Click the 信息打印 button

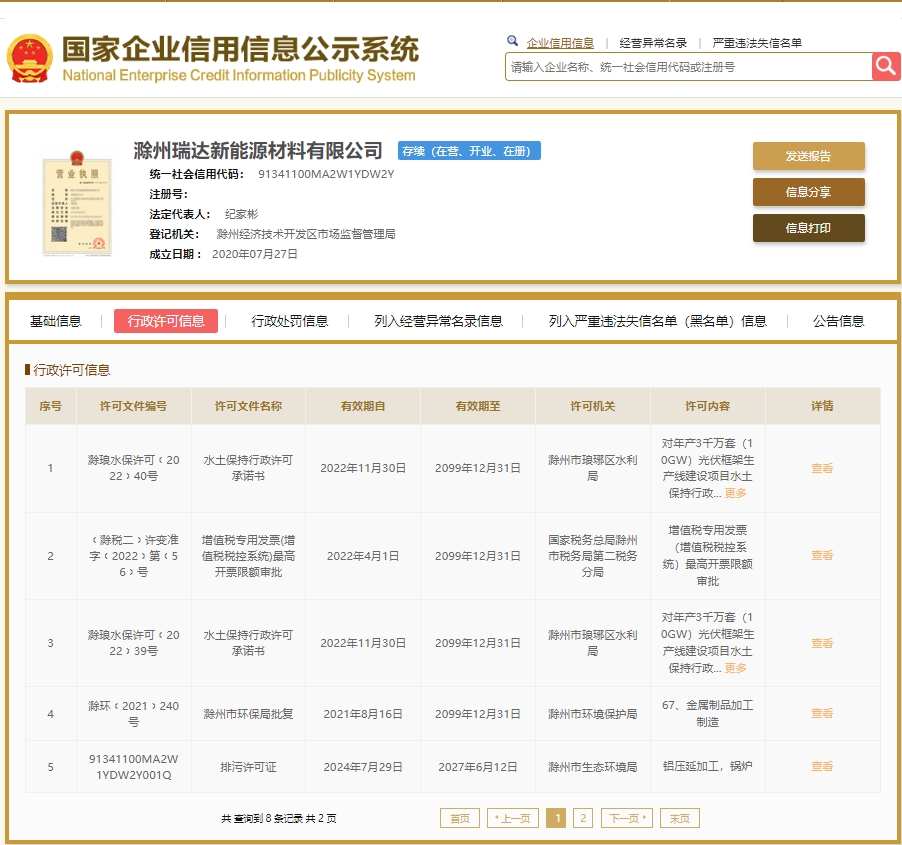(x=808, y=228)
